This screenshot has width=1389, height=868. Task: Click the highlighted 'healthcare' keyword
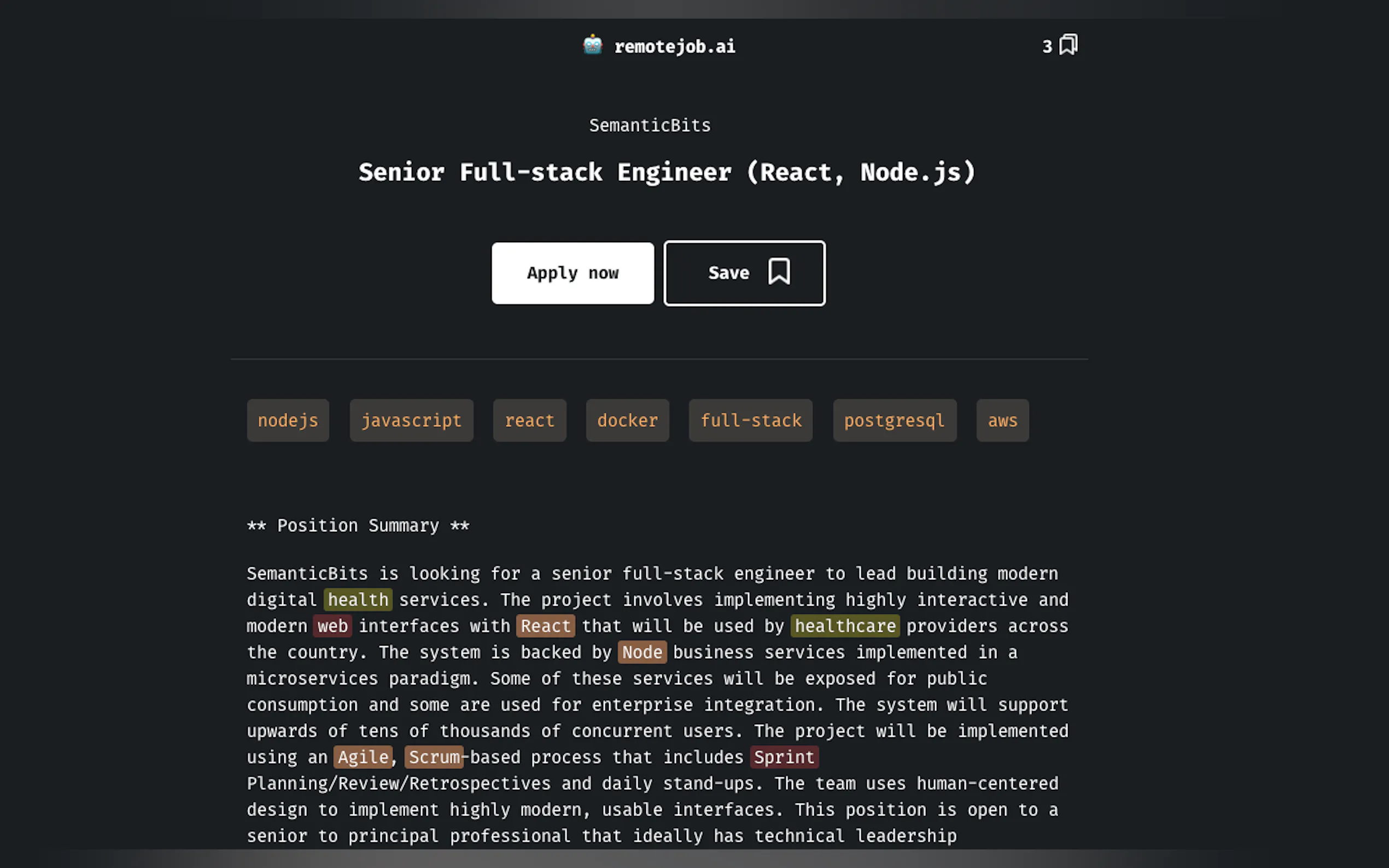pyautogui.click(x=845, y=626)
